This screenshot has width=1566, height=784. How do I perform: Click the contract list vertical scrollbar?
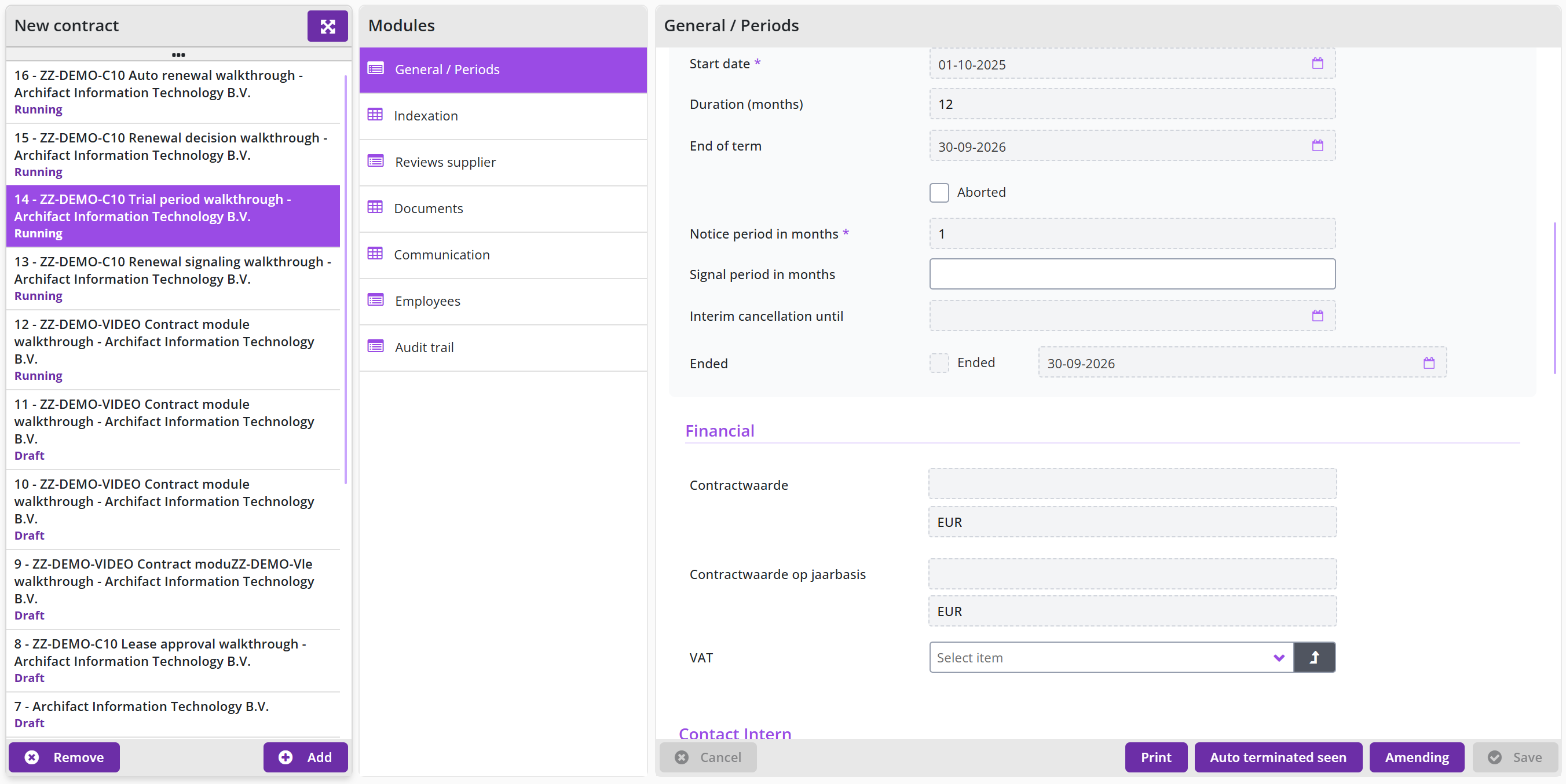(x=345, y=280)
